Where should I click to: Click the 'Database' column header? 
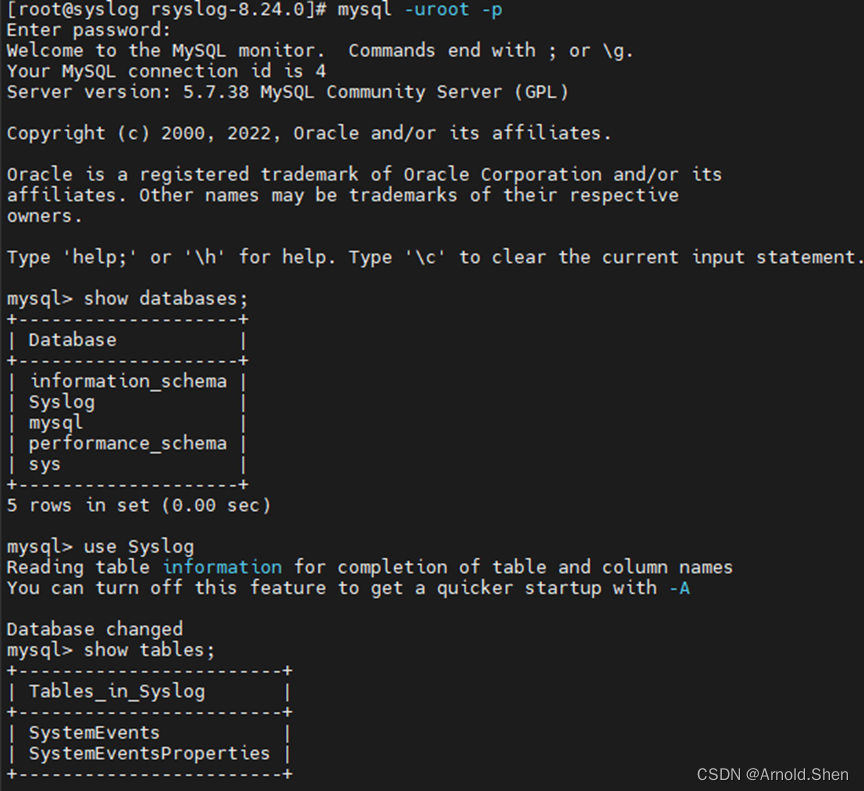click(72, 340)
